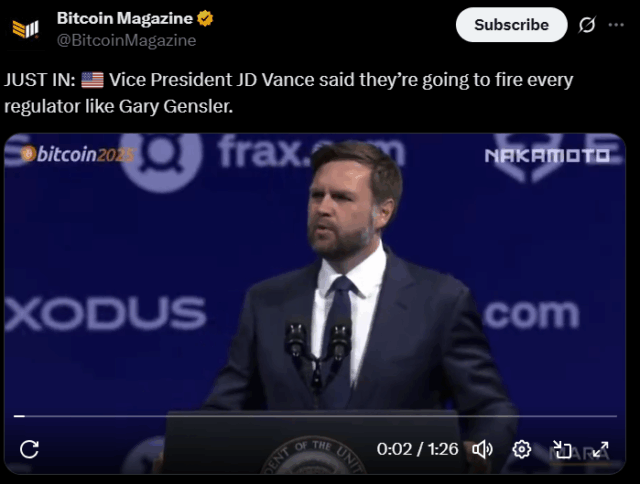
Task: Click the NAKAMOTO logo in the video corner
Action: coord(547,155)
